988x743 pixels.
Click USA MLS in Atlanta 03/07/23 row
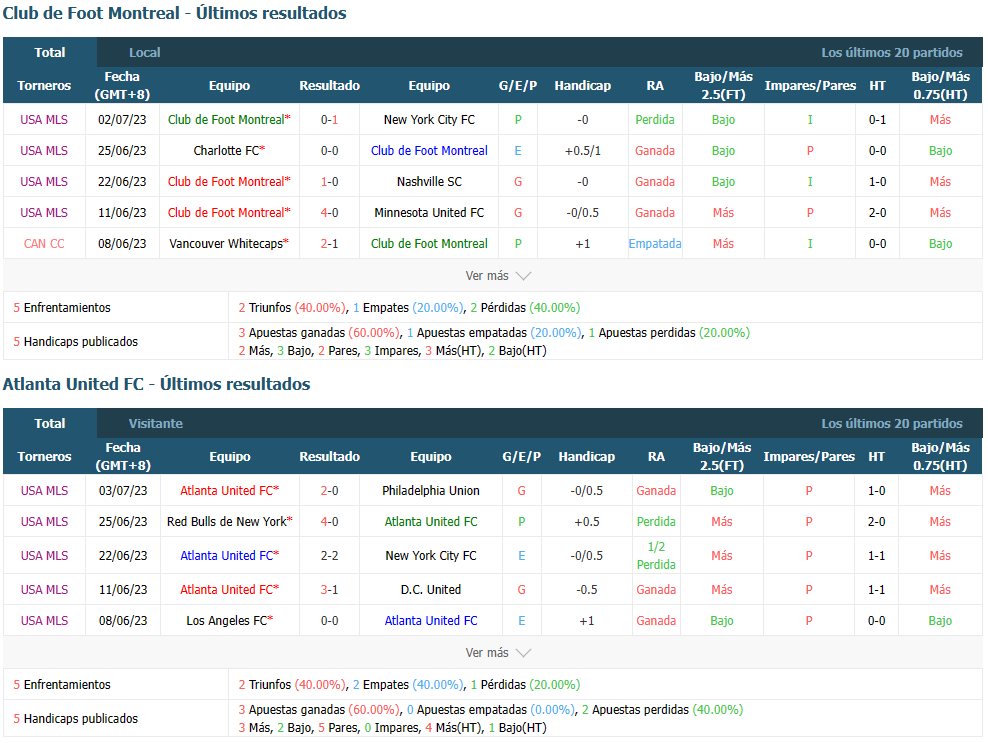click(x=44, y=490)
